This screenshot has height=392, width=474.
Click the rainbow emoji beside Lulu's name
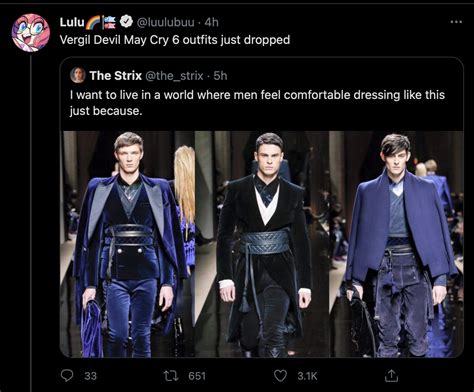93,22
